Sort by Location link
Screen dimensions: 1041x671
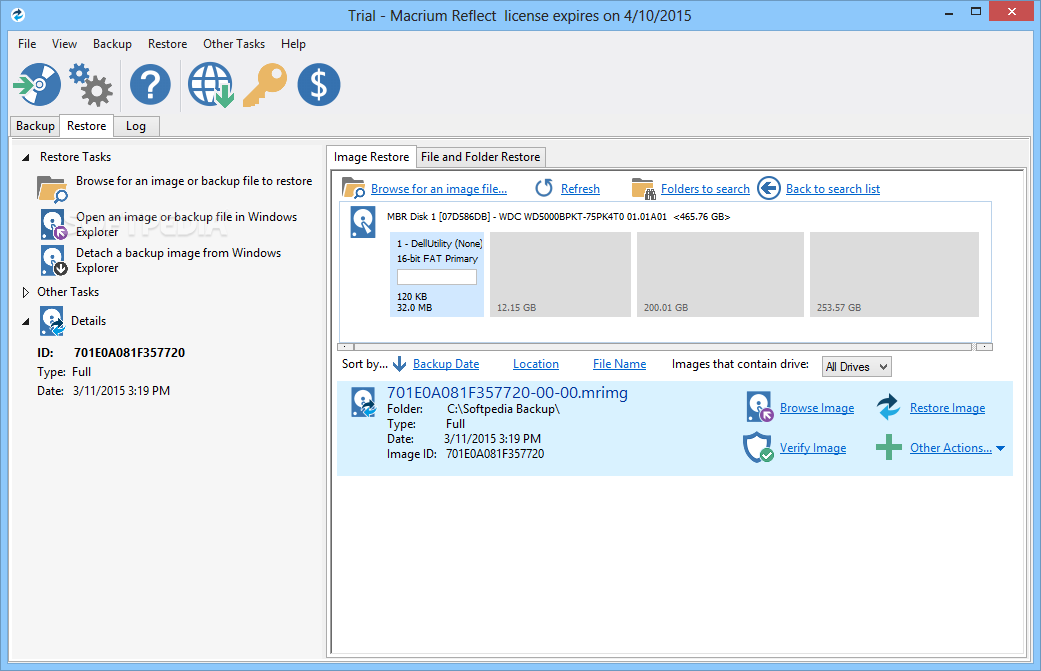pos(536,364)
